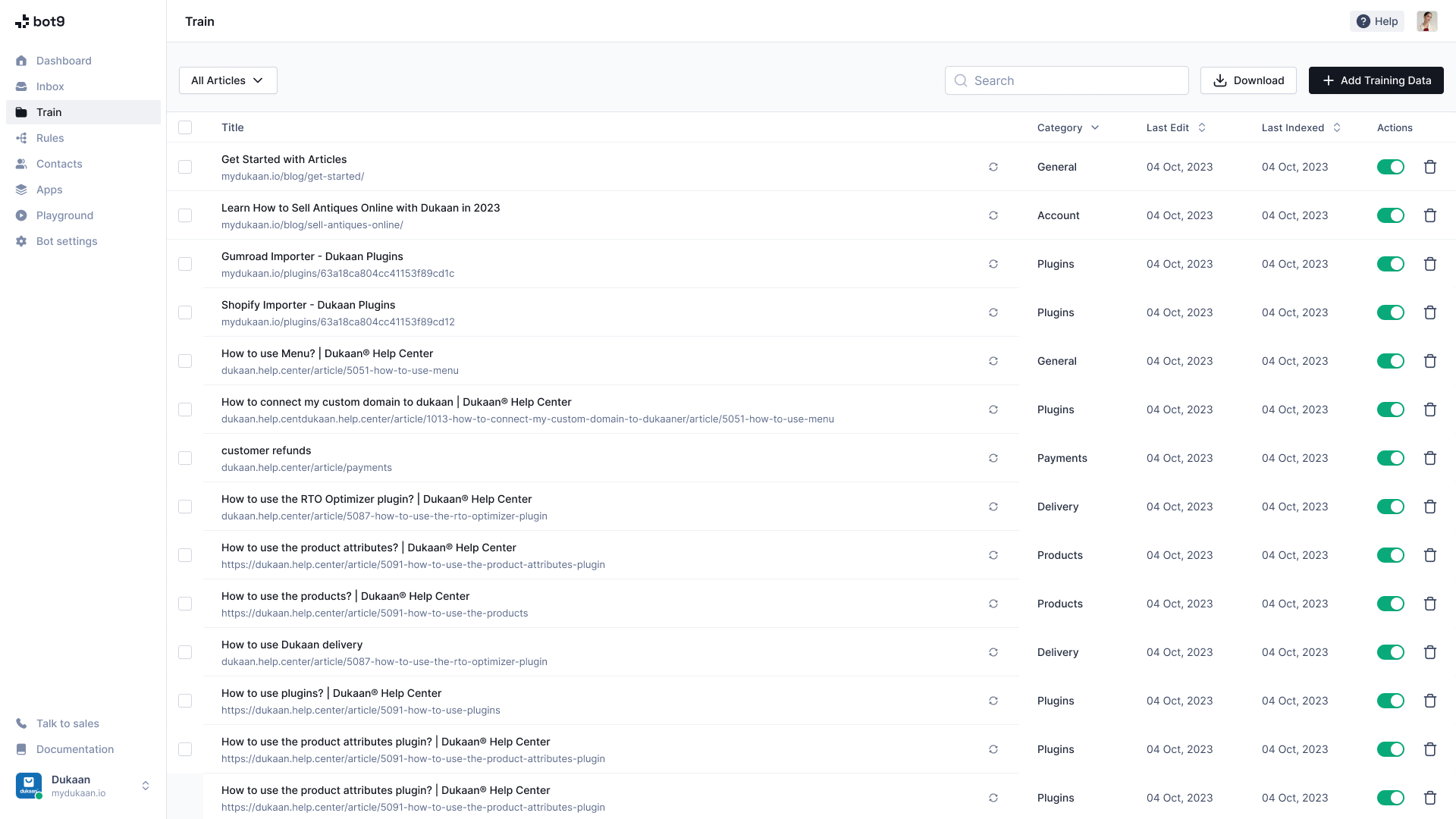Viewport: 1456px width, 819px height.
Task: Expand the All Articles dropdown filter
Action: click(227, 80)
